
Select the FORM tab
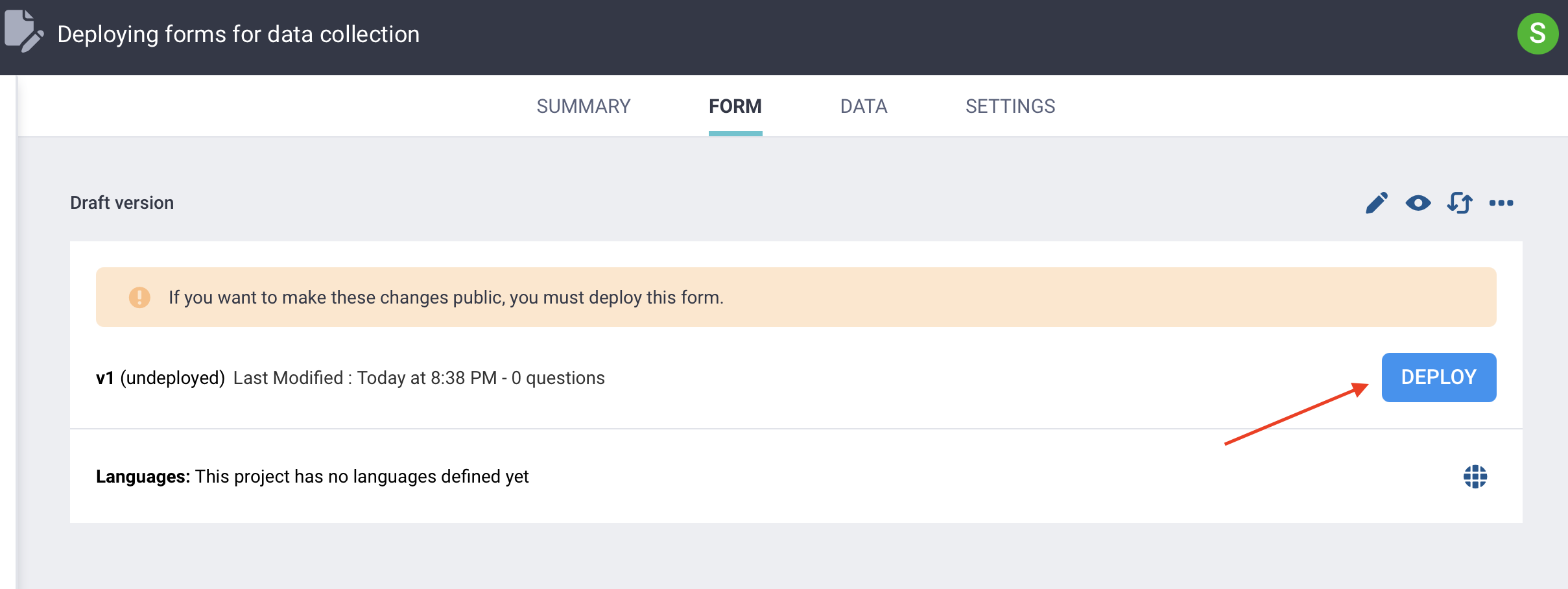[x=735, y=106]
